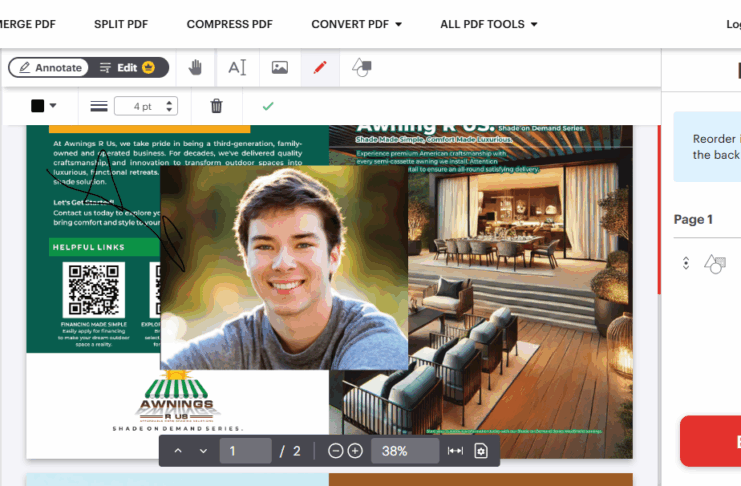The image size is (741, 486).
Task: Confirm drawing with green checkmark
Action: (267, 106)
